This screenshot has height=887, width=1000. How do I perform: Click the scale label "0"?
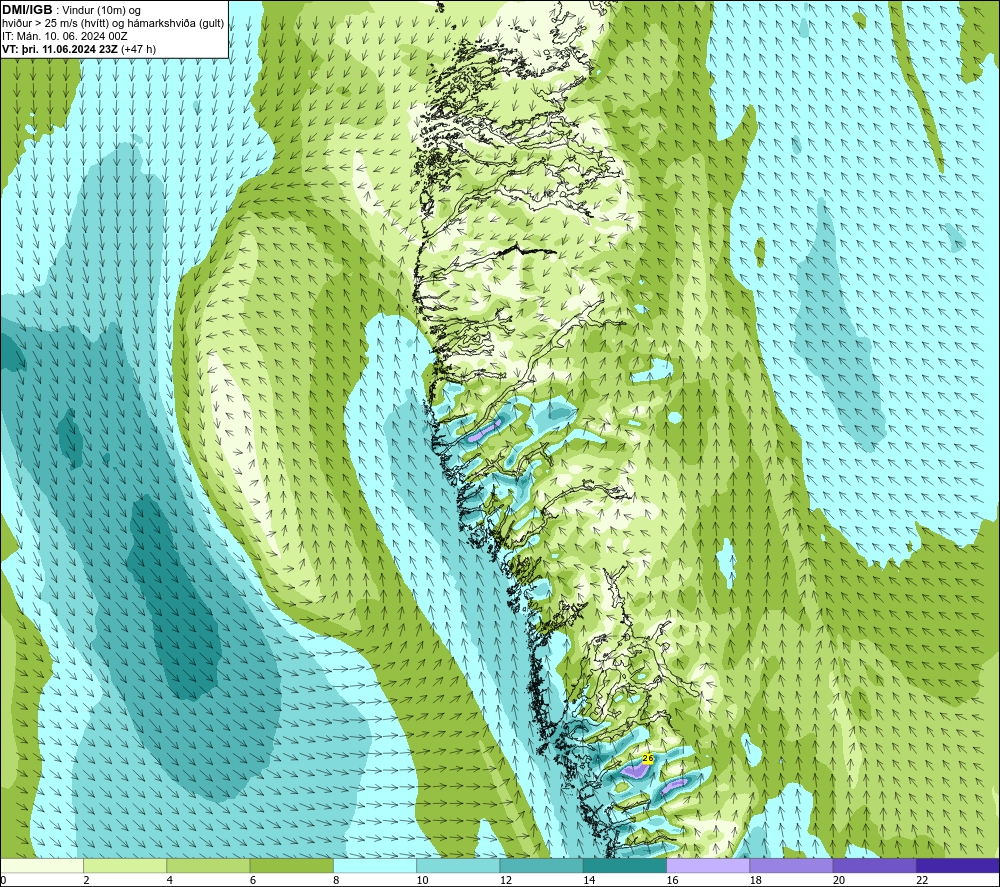coord(4,880)
